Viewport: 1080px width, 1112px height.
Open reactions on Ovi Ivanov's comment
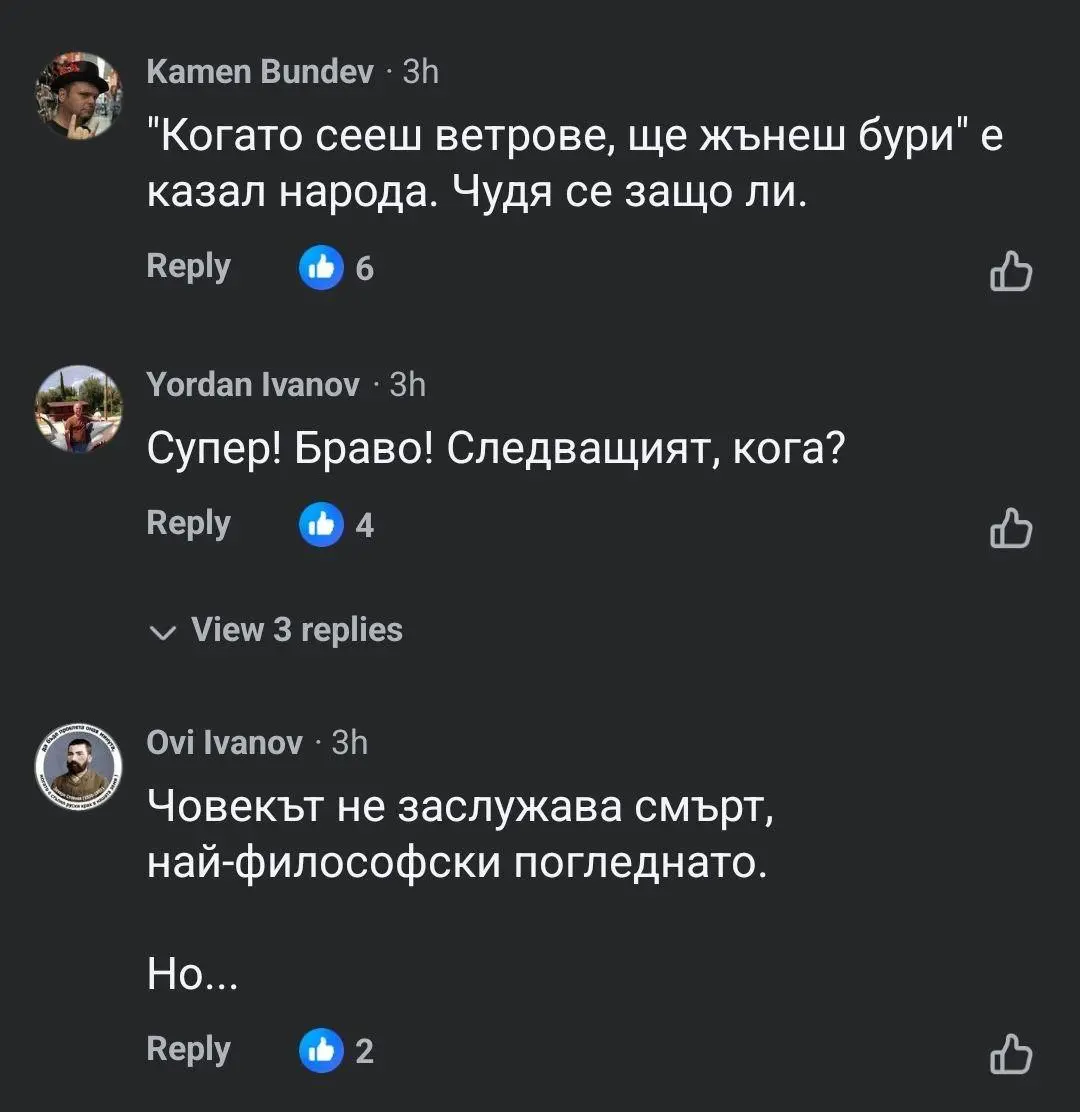337,1051
